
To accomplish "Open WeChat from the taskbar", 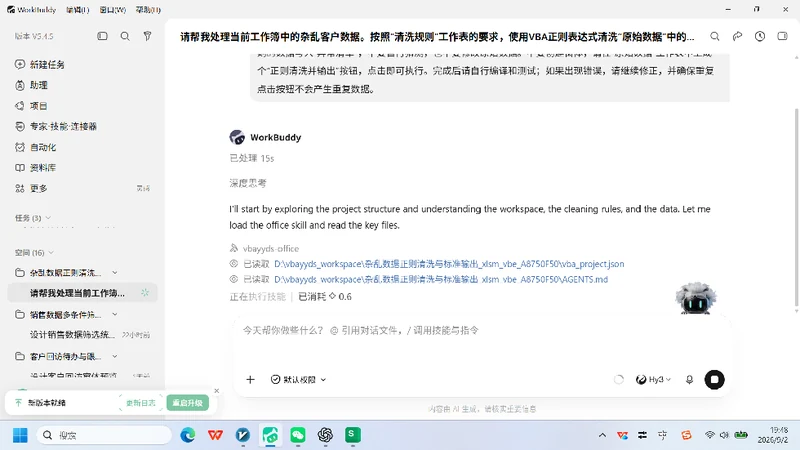I will click(298, 435).
